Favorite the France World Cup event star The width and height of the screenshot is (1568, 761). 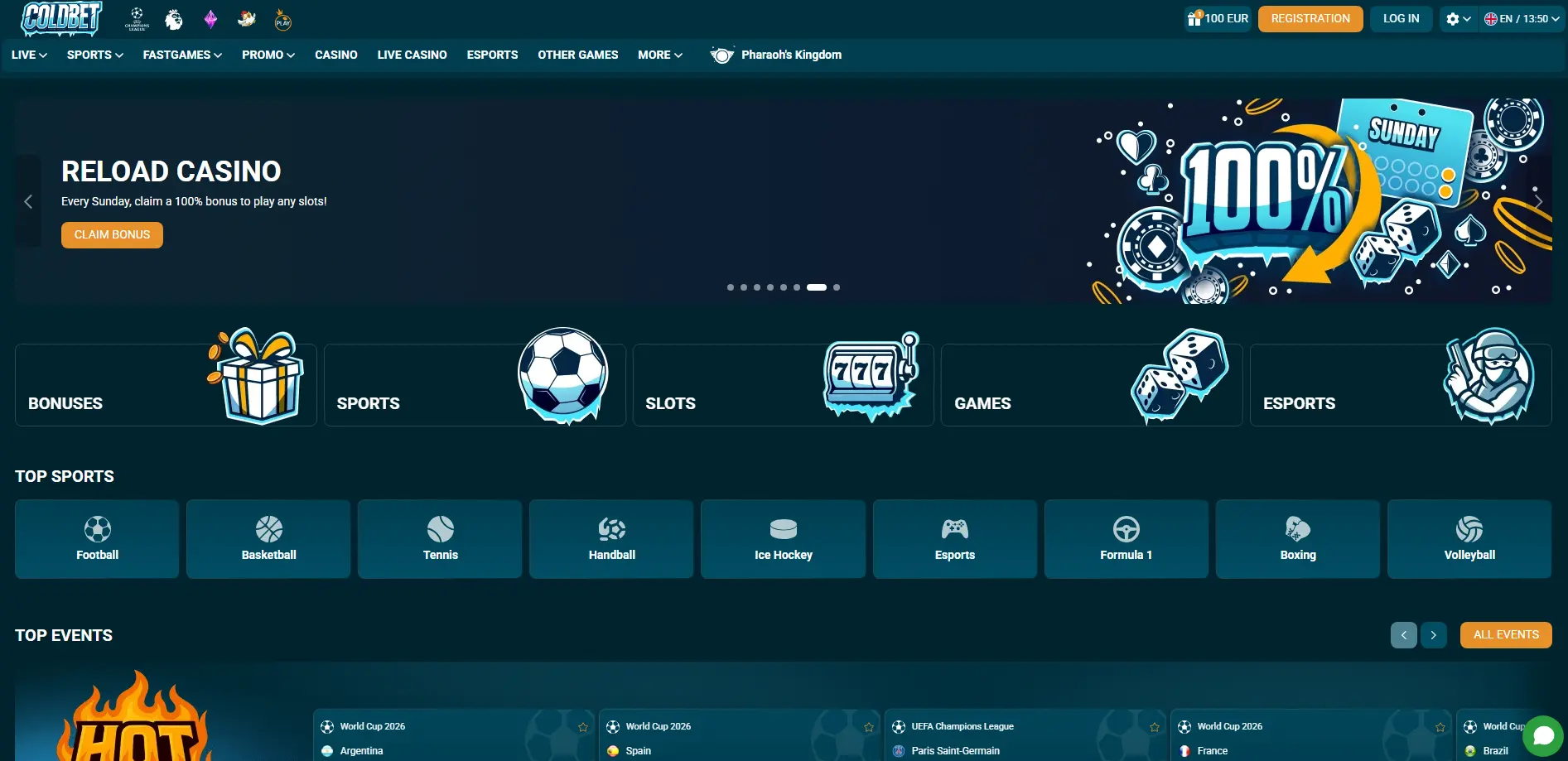pyautogui.click(x=1440, y=727)
